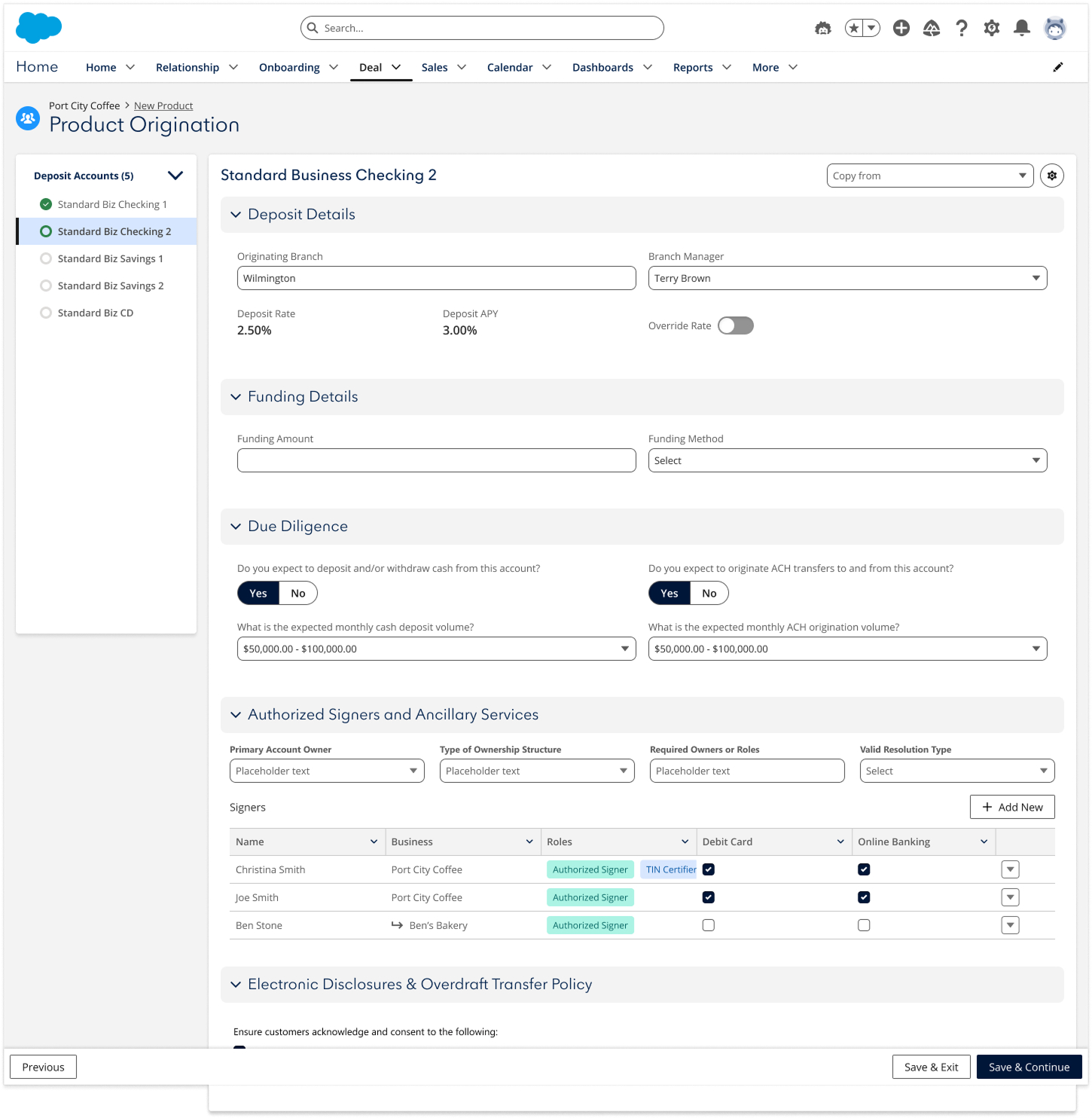Open the favorites star icon
Viewport: 1092px width, 1118px height.
[x=854, y=28]
